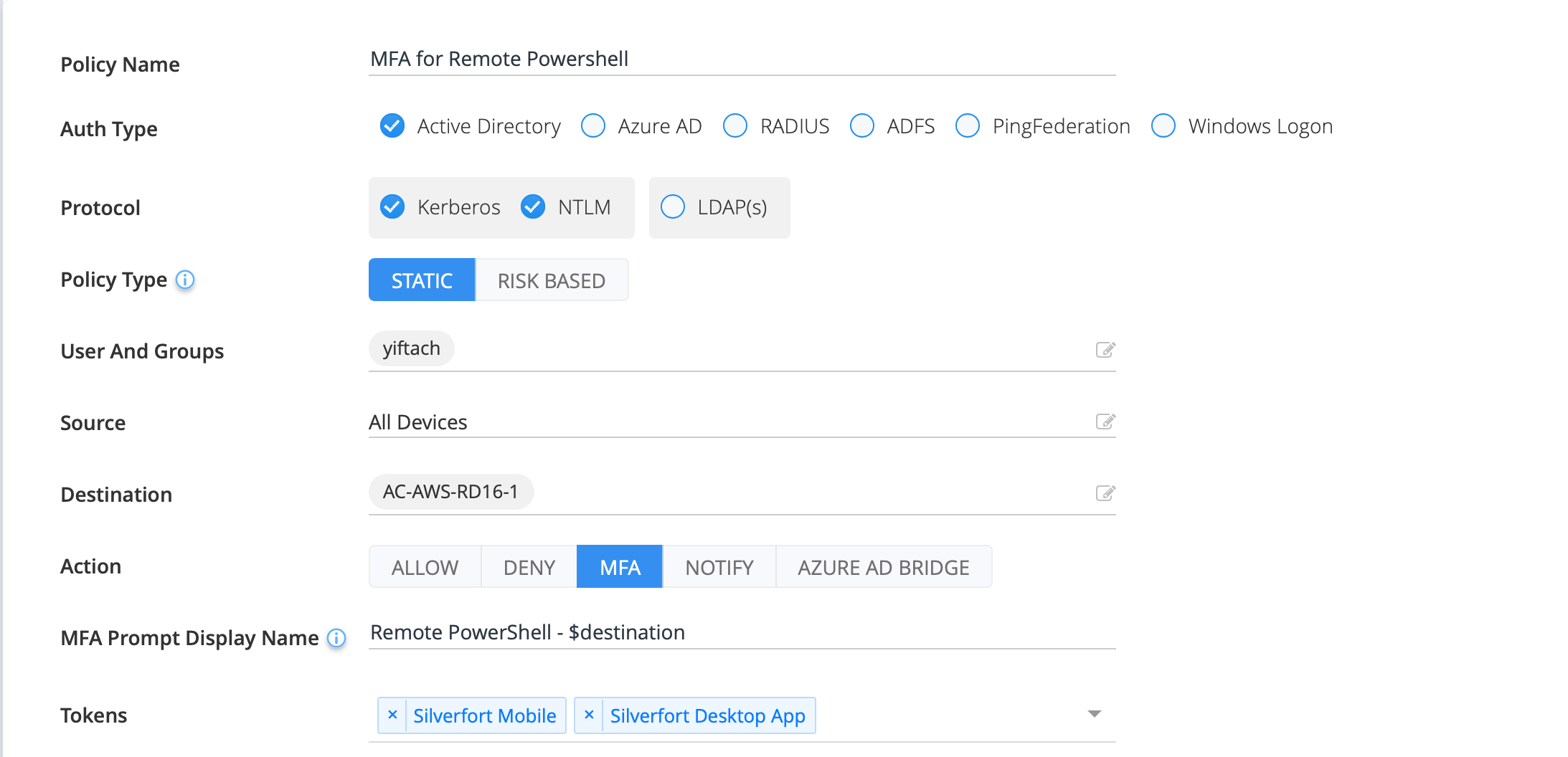1568x757 pixels.
Task: Edit the User And Groups field
Action: [x=1105, y=350]
